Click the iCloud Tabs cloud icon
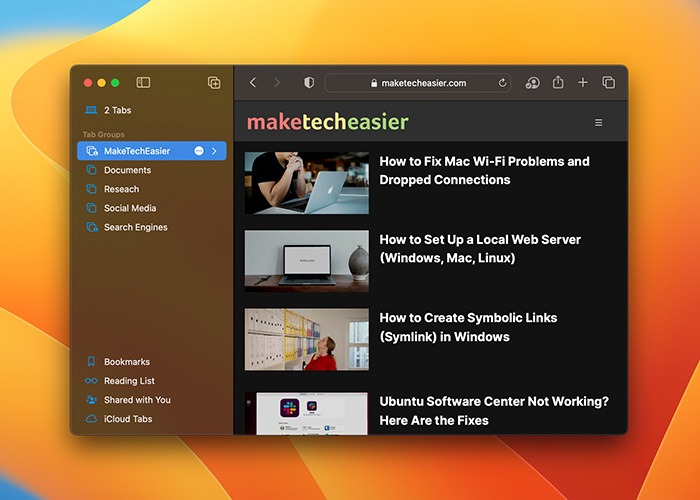This screenshot has height=500, width=700. (91, 419)
